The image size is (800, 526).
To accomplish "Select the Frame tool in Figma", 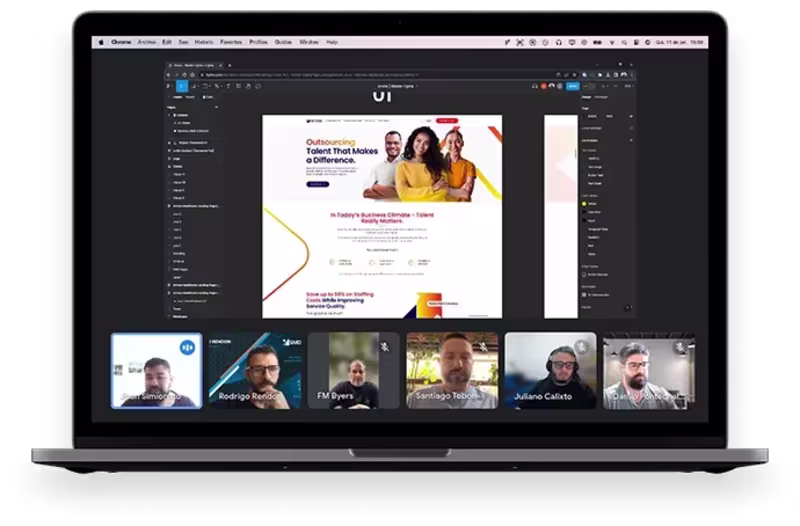I will pos(194,86).
